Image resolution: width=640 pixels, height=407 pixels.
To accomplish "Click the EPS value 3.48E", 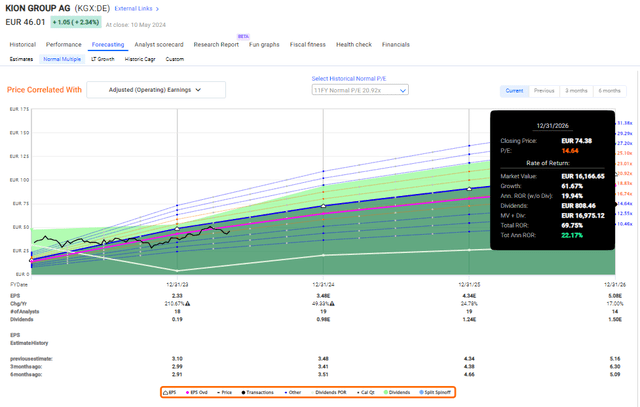I will coord(323,296).
